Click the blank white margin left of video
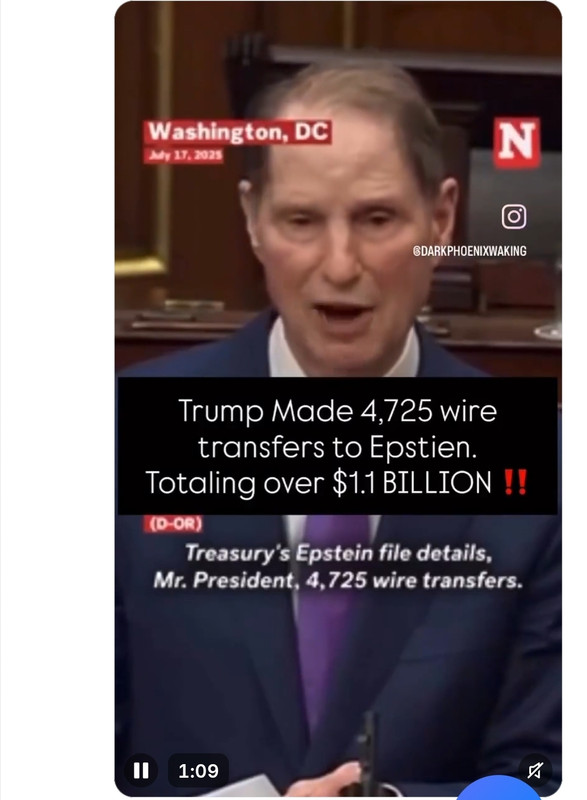 point(57,400)
